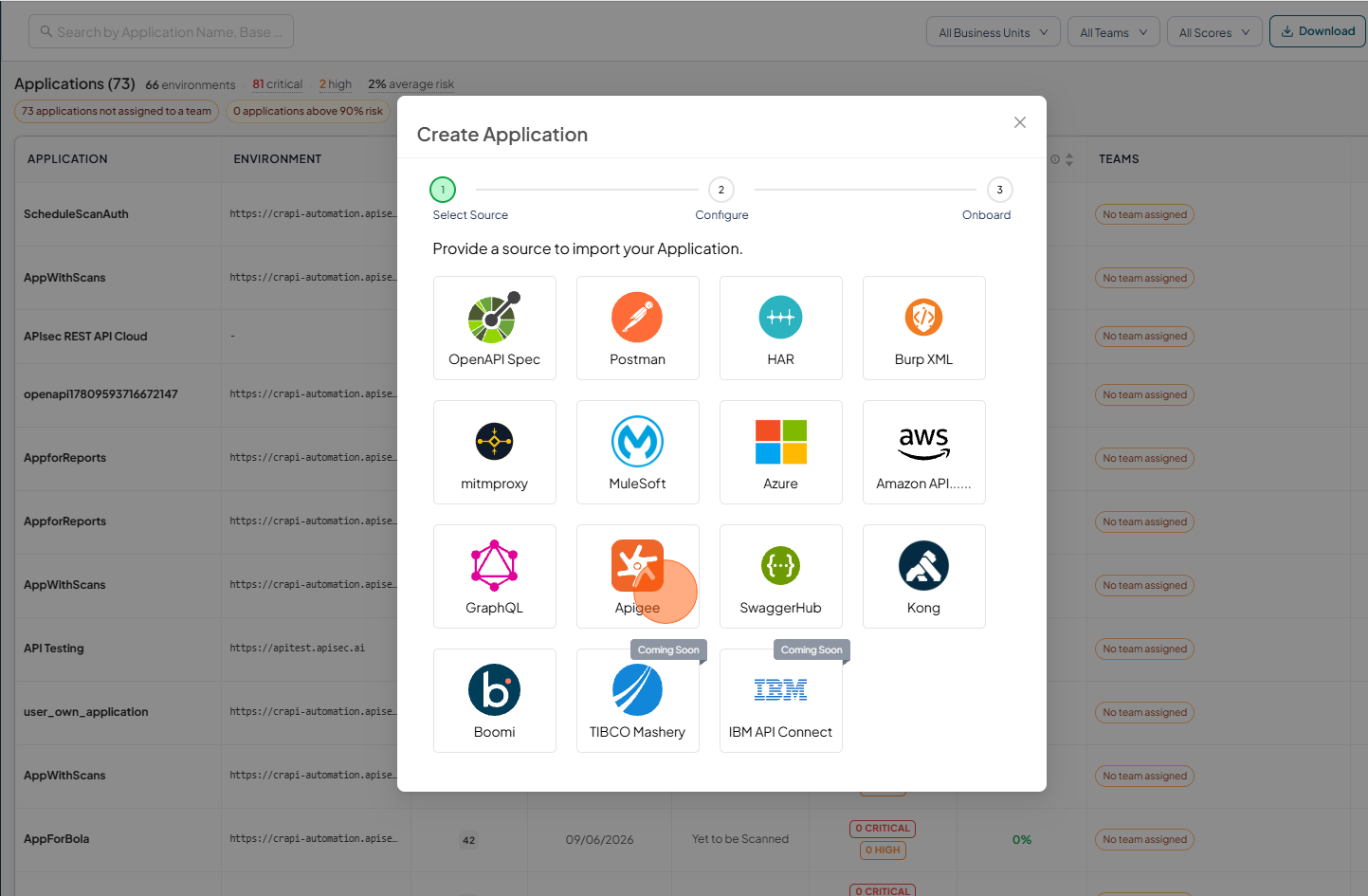The height and width of the screenshot is (896, 1368).
Task: Choose the Postman source icon
Action: [x=637, y=317]
